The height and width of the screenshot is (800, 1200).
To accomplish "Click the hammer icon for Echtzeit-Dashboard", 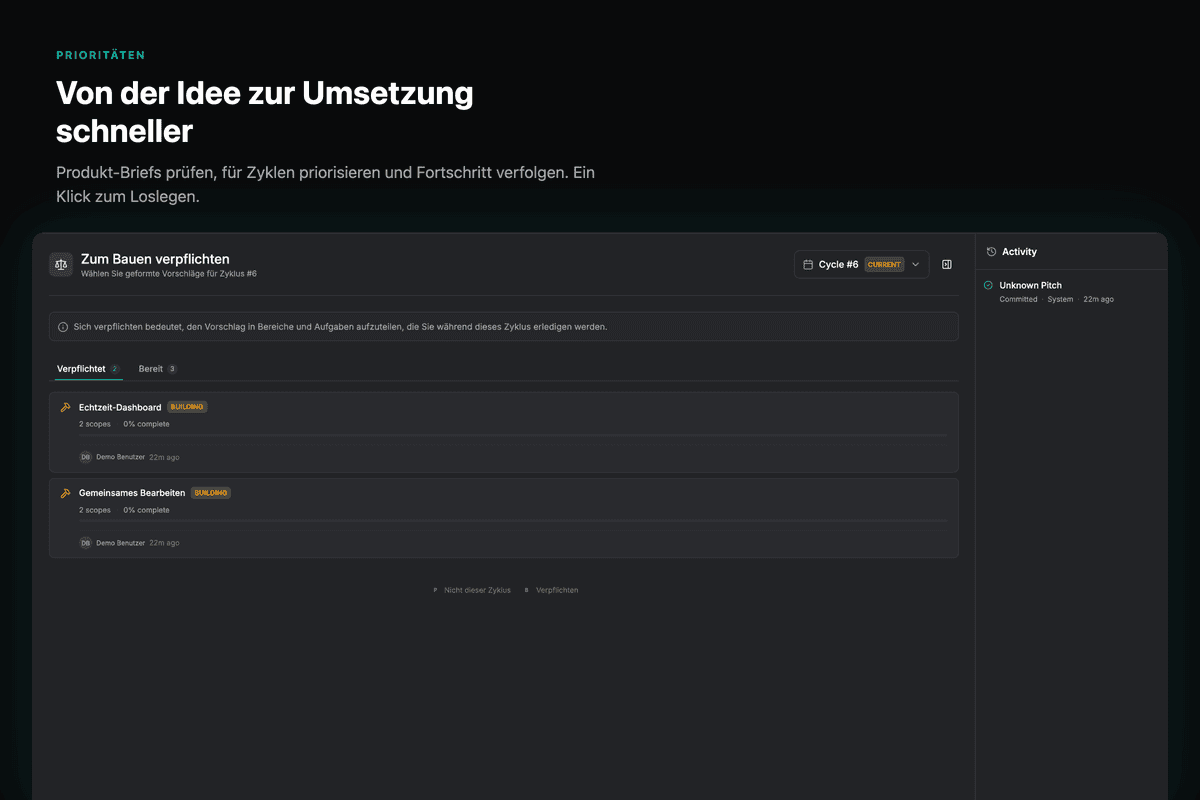I will click(x=65, y=407).
